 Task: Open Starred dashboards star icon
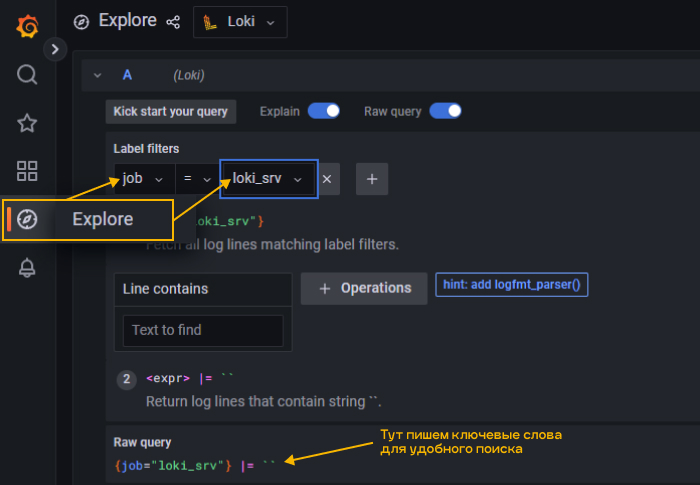tap(27, 123)
